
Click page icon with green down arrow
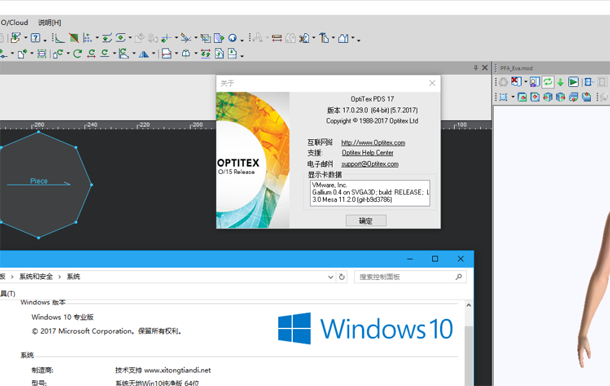(x=232, y=54)
